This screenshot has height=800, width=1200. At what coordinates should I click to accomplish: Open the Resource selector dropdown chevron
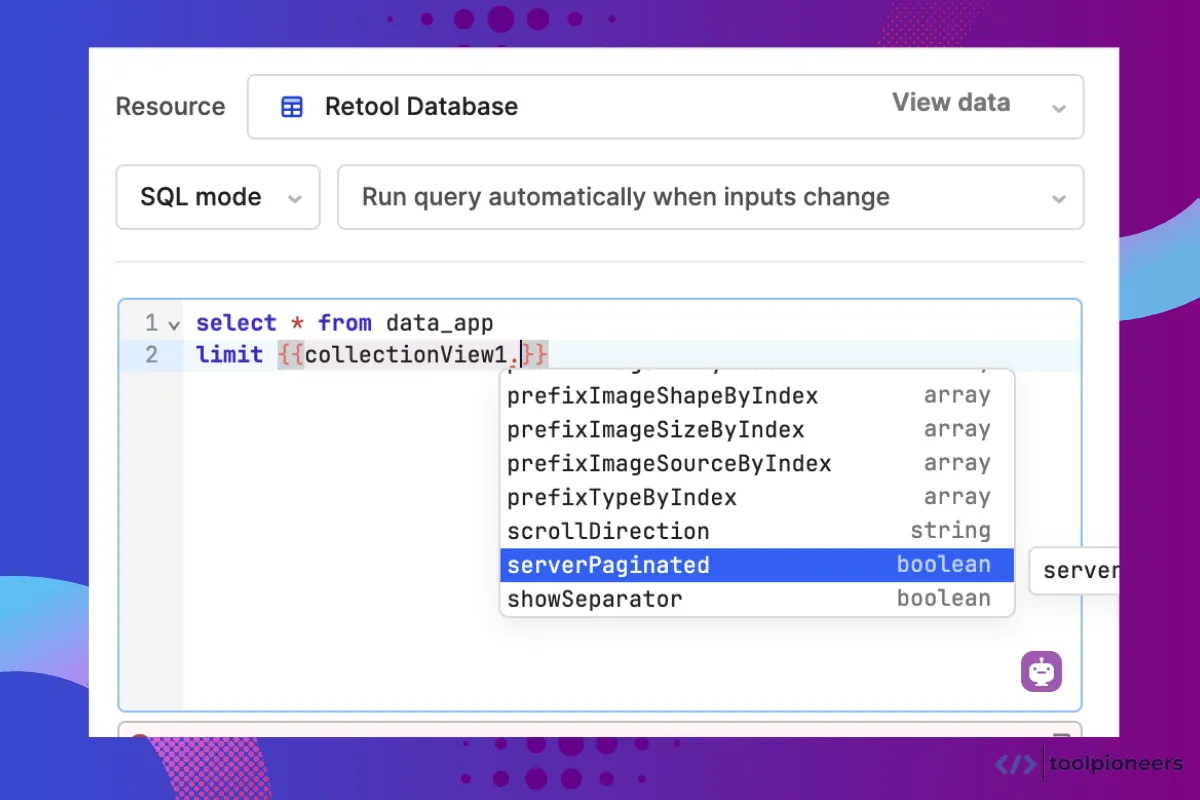[x=1059, y=108]
